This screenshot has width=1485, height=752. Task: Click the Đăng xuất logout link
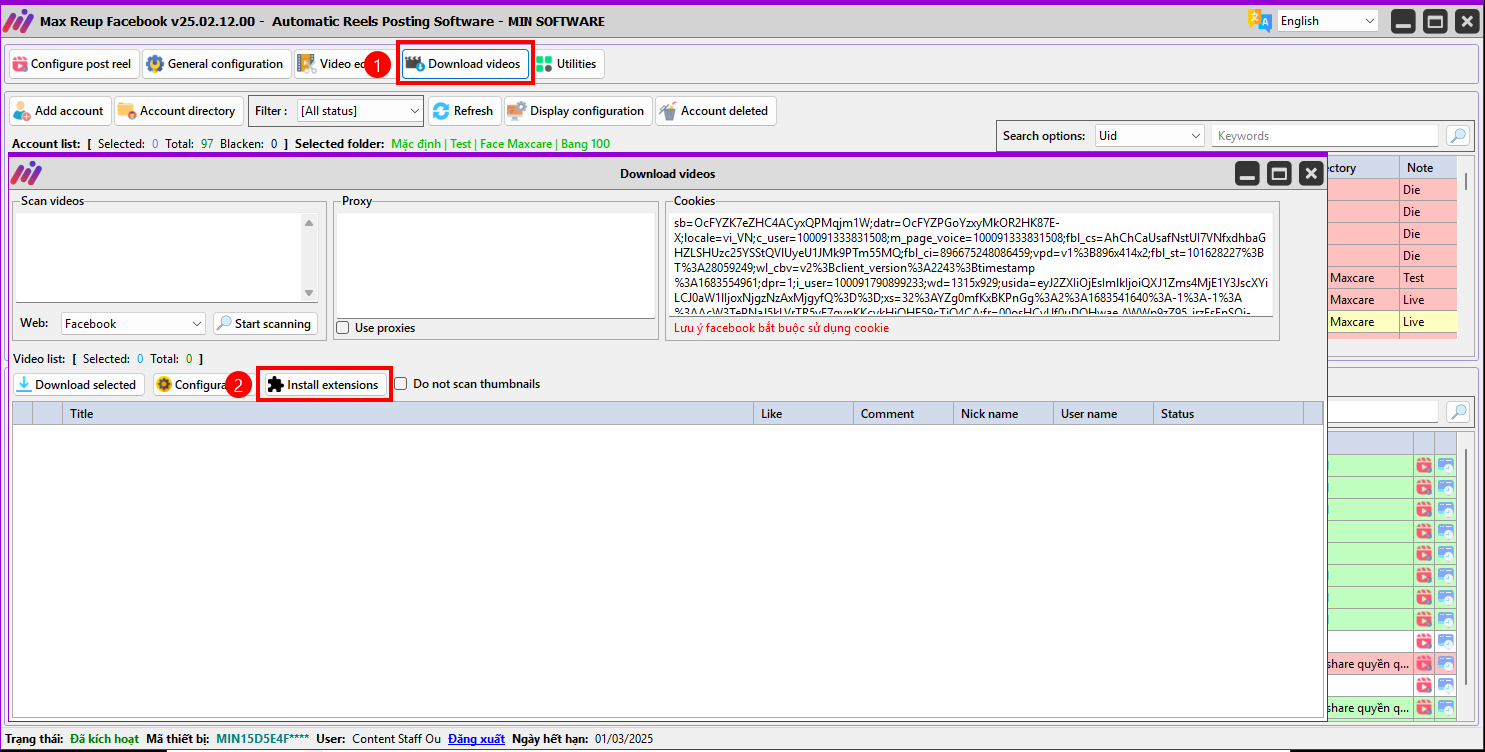476,739
